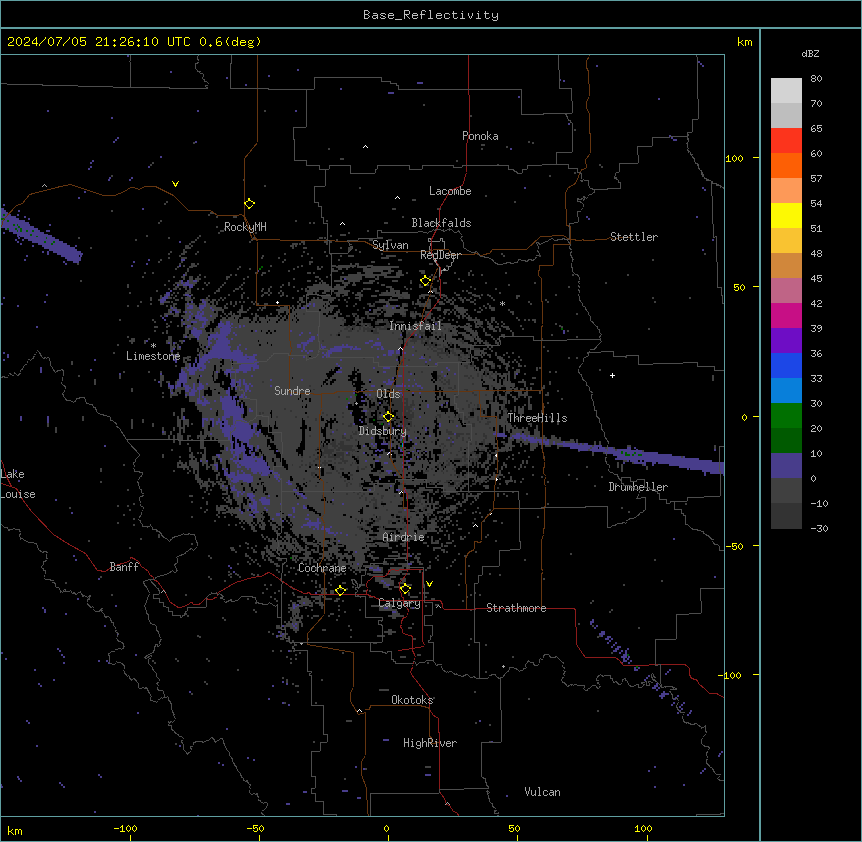The height and width of the screenshot is (842, 862).
Task: Click the Vulcan label
Action: pos(542,792)
